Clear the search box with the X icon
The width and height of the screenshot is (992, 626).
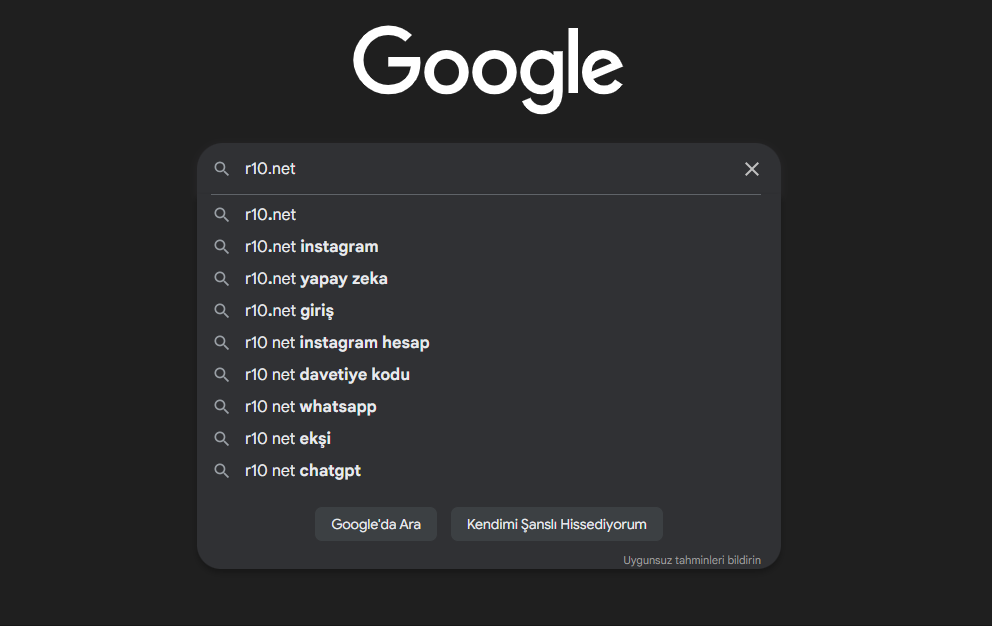[x=752, y=169]
